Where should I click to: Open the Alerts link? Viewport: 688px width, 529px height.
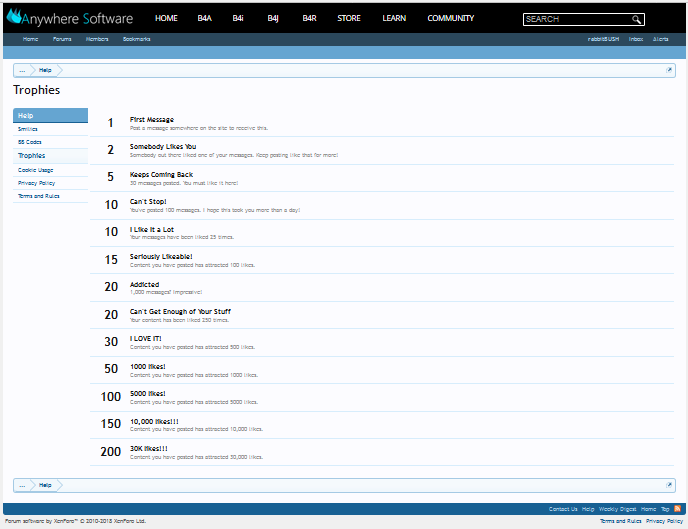click(660, 39)
